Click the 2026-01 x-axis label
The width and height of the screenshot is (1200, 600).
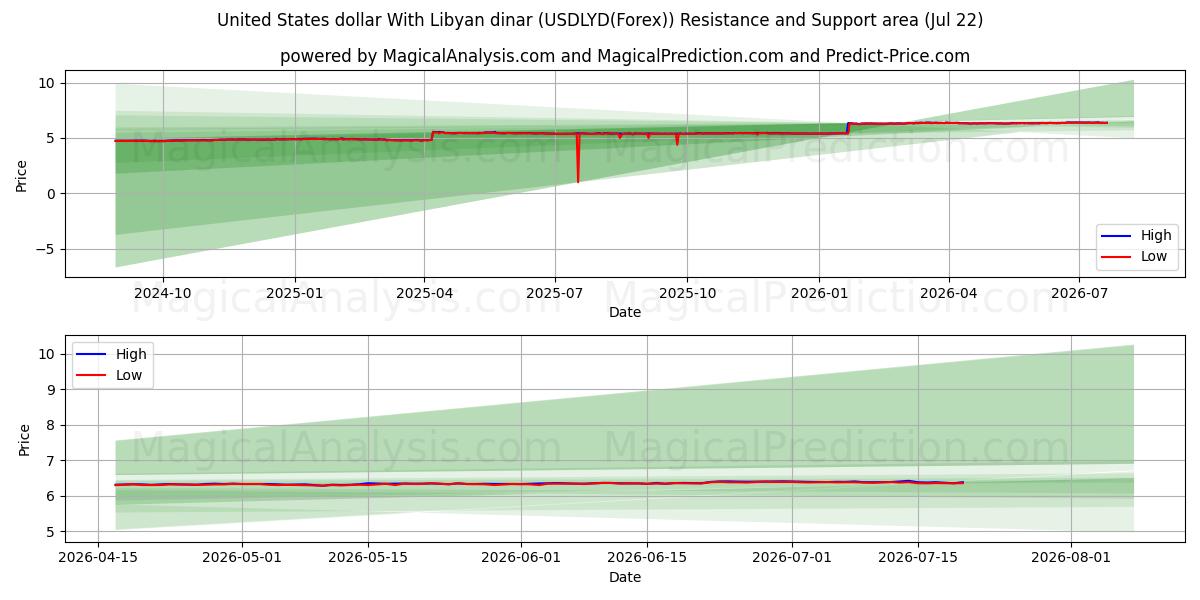(x=819, y=292)
